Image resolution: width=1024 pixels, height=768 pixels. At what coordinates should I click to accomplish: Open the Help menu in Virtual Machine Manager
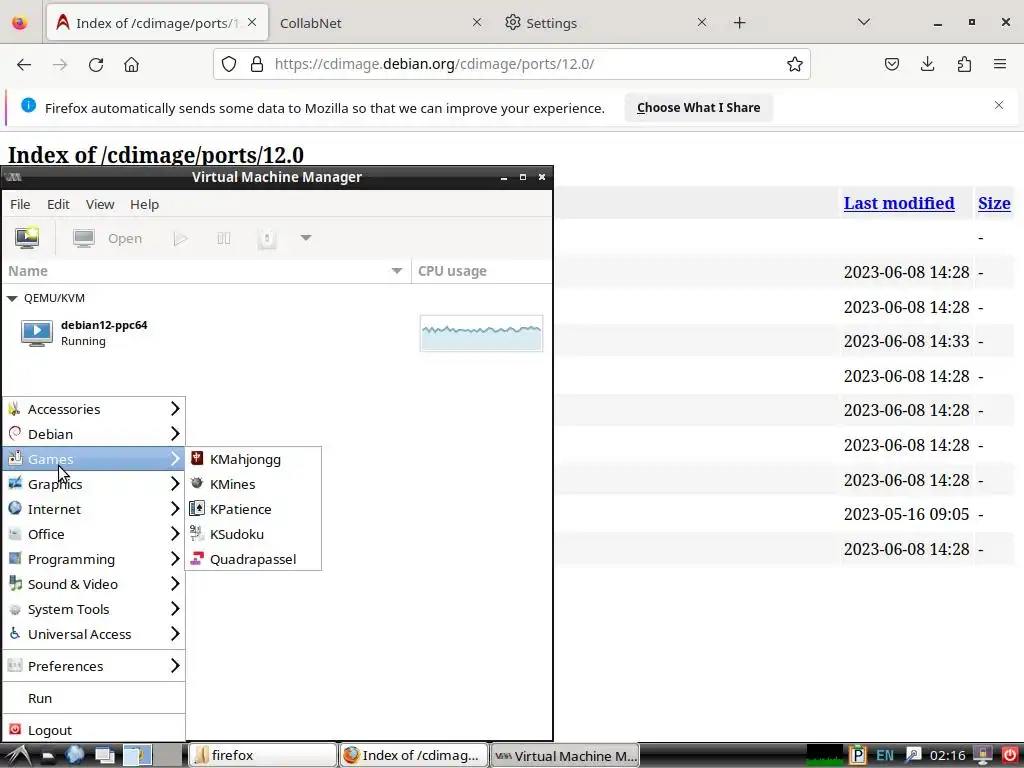[144, 204]
